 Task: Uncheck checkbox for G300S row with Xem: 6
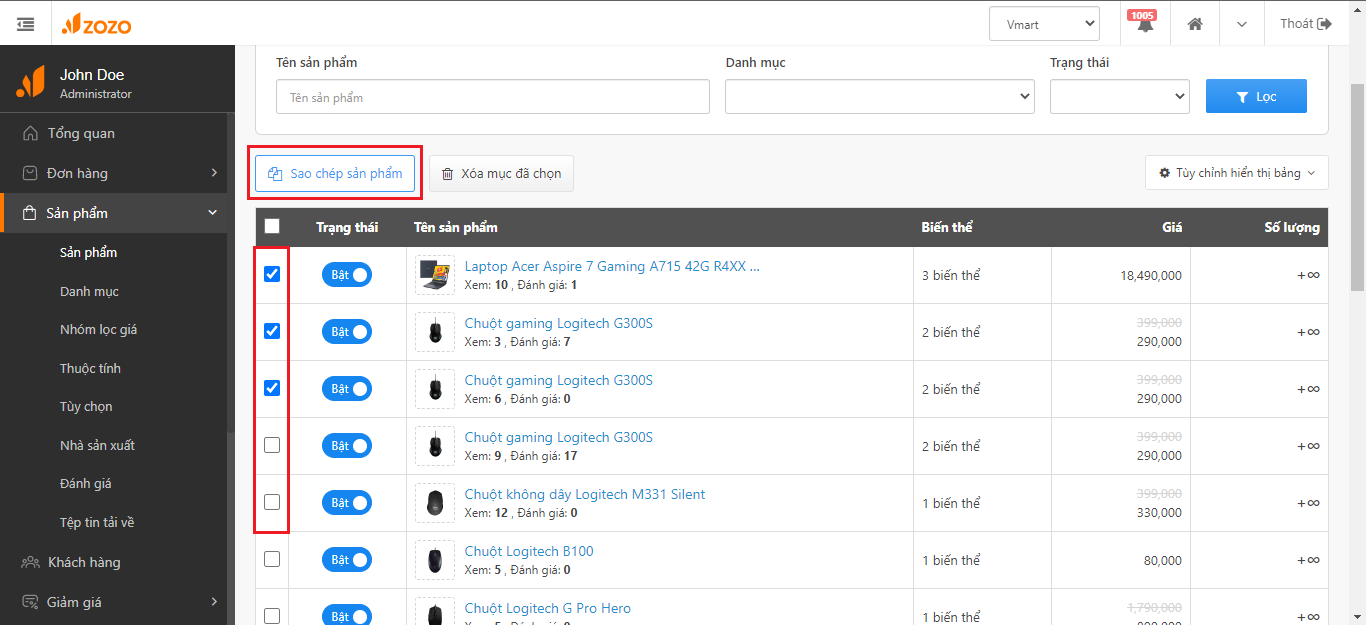[272, 388]
